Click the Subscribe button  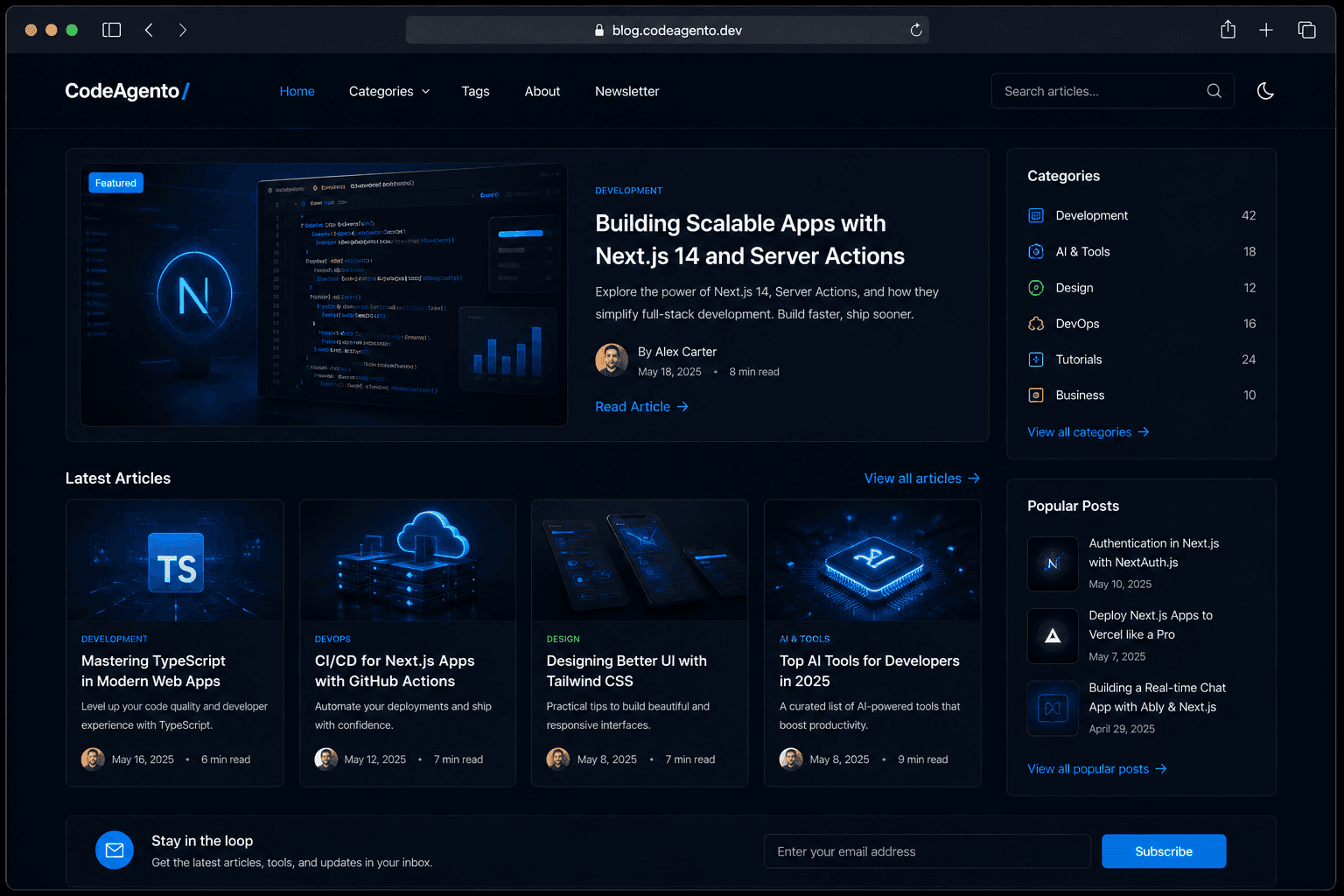1164,851
